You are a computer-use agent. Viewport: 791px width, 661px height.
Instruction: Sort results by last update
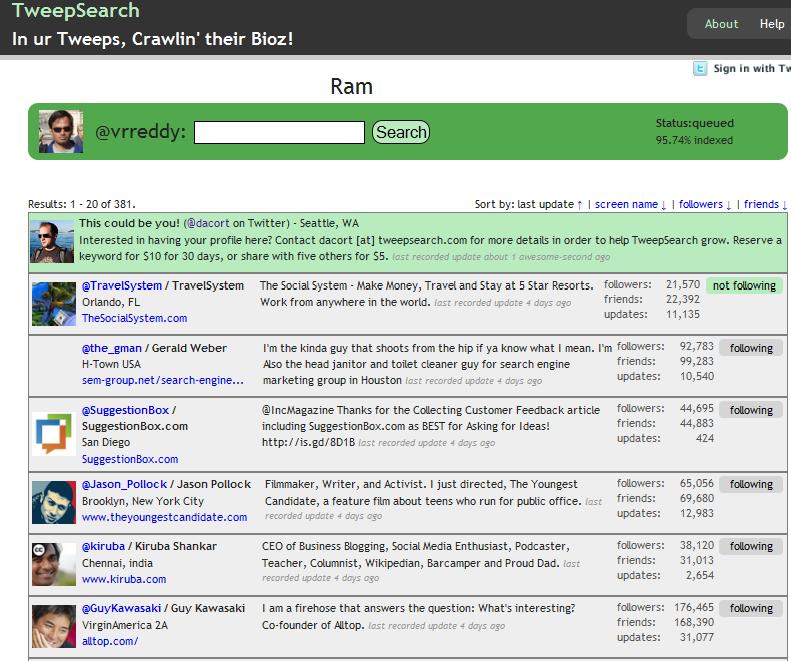click(x=550, y=204)
